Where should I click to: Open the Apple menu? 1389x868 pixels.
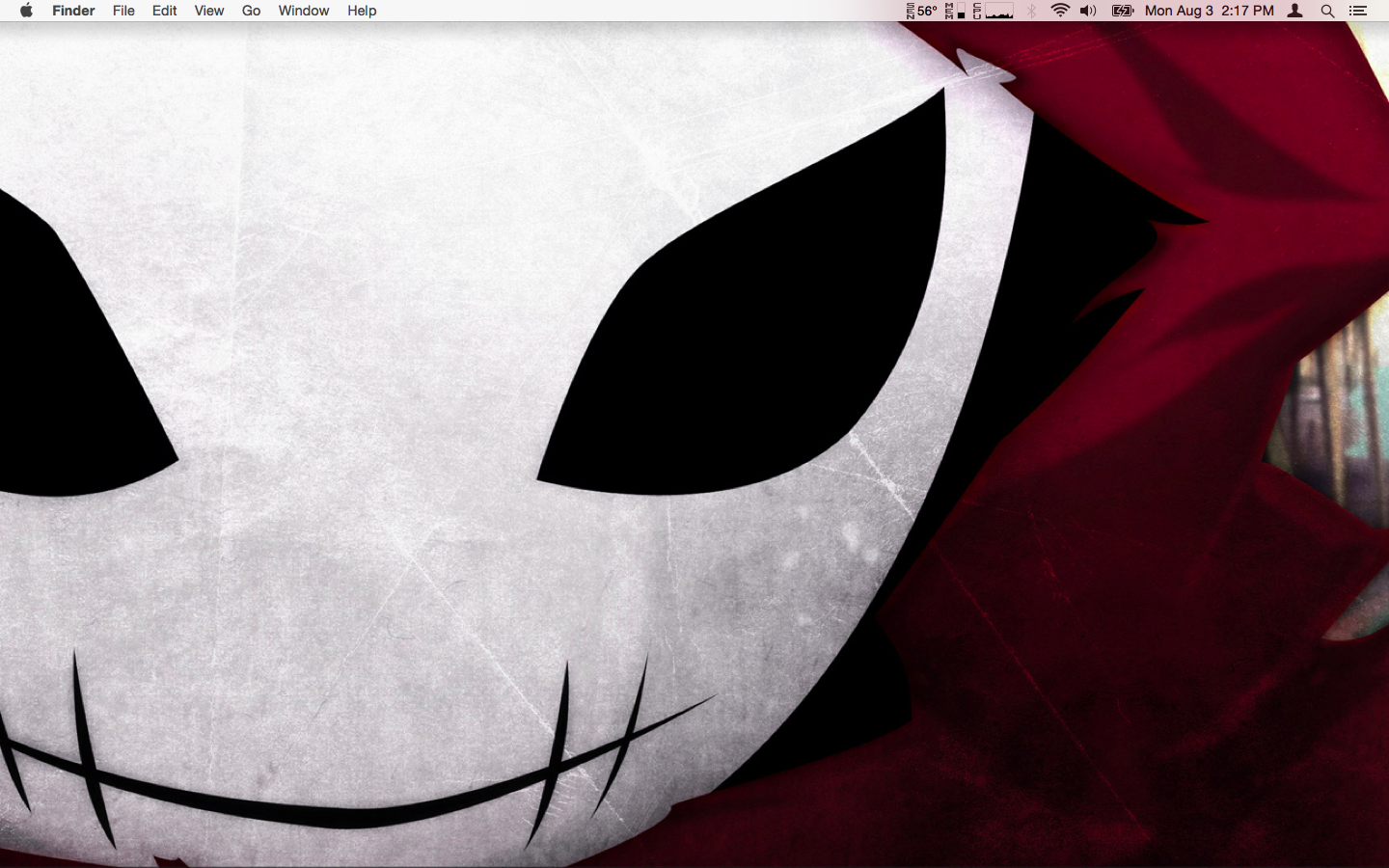tap(26, 11)
